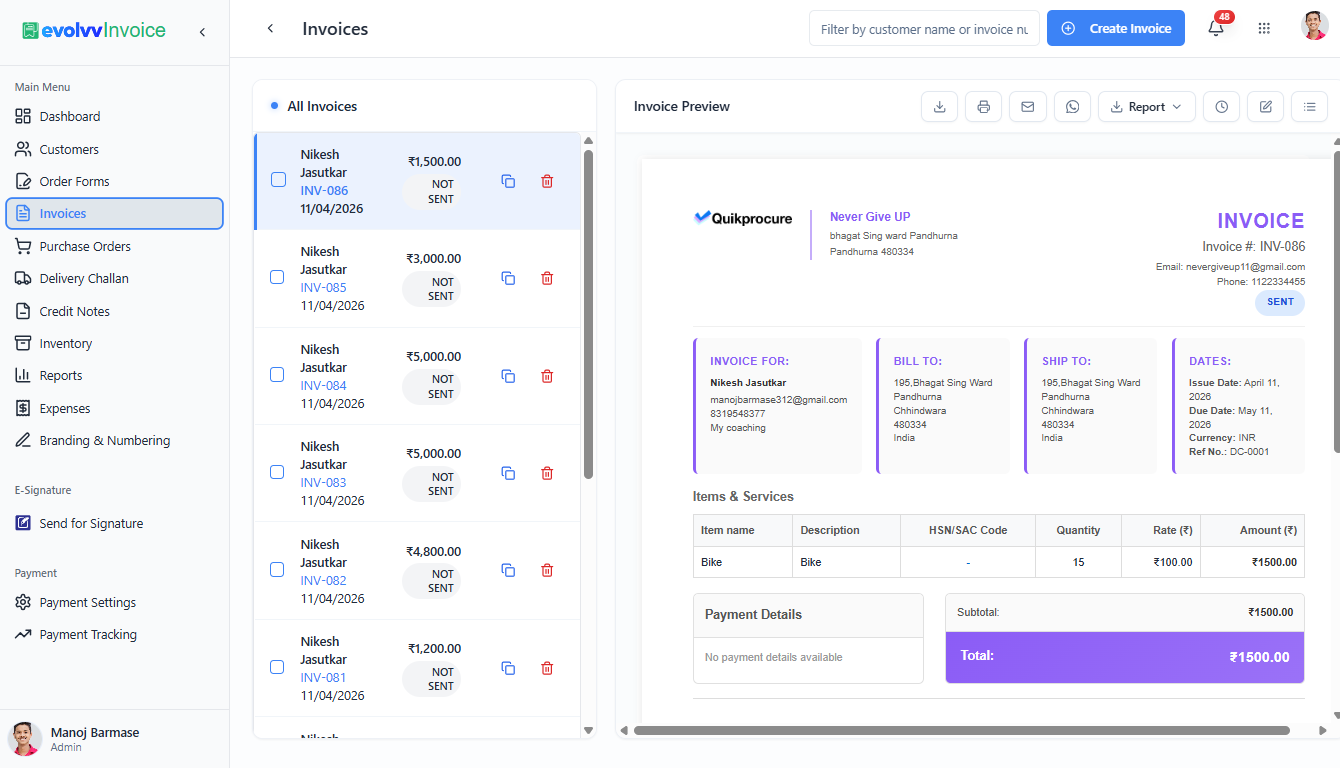Open invoice link INV-085
The image size is (1340, 768).
click(324, 287)
